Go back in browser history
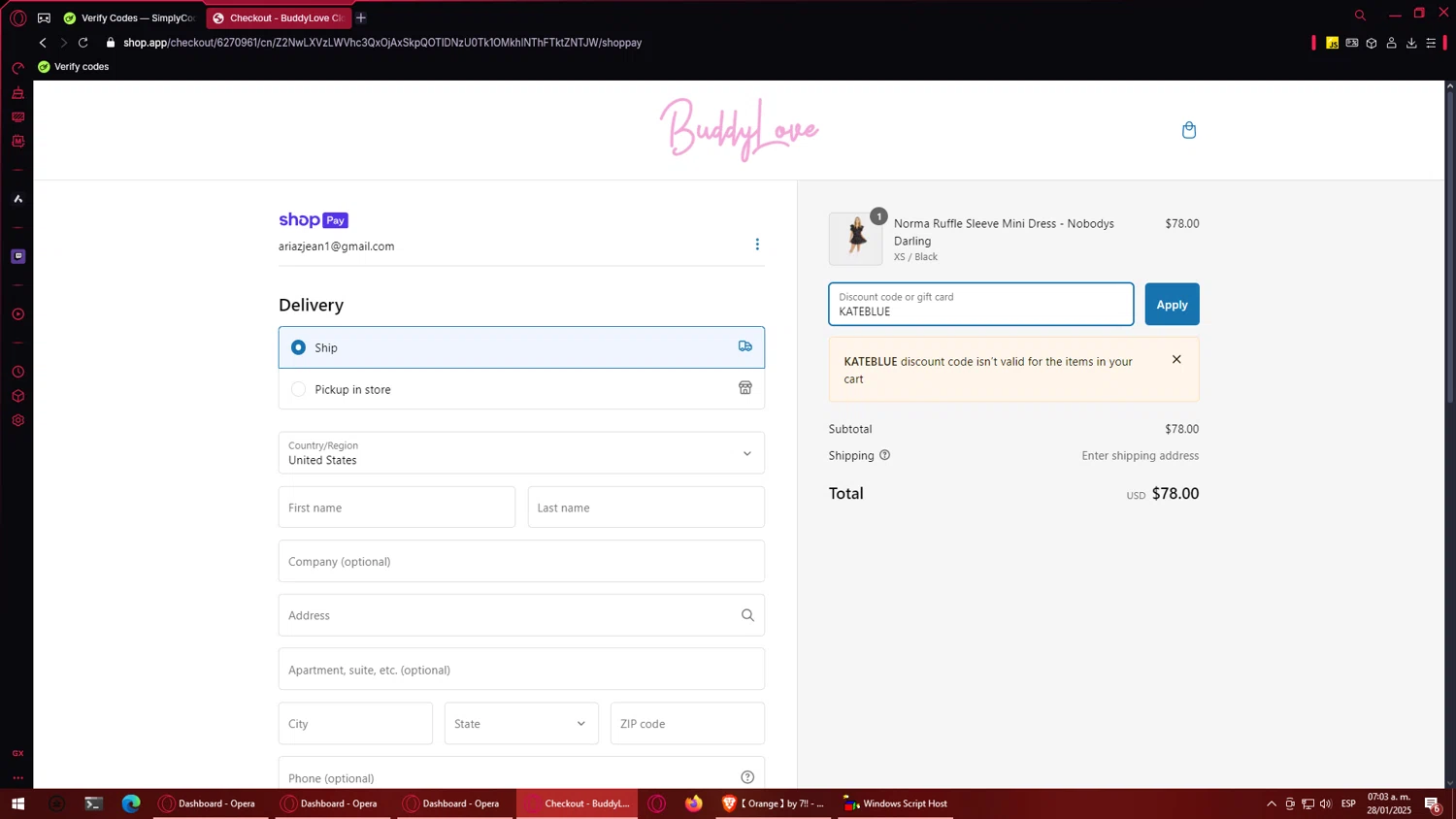Screen dimensions: 1456x819 (x=43, y=43)
